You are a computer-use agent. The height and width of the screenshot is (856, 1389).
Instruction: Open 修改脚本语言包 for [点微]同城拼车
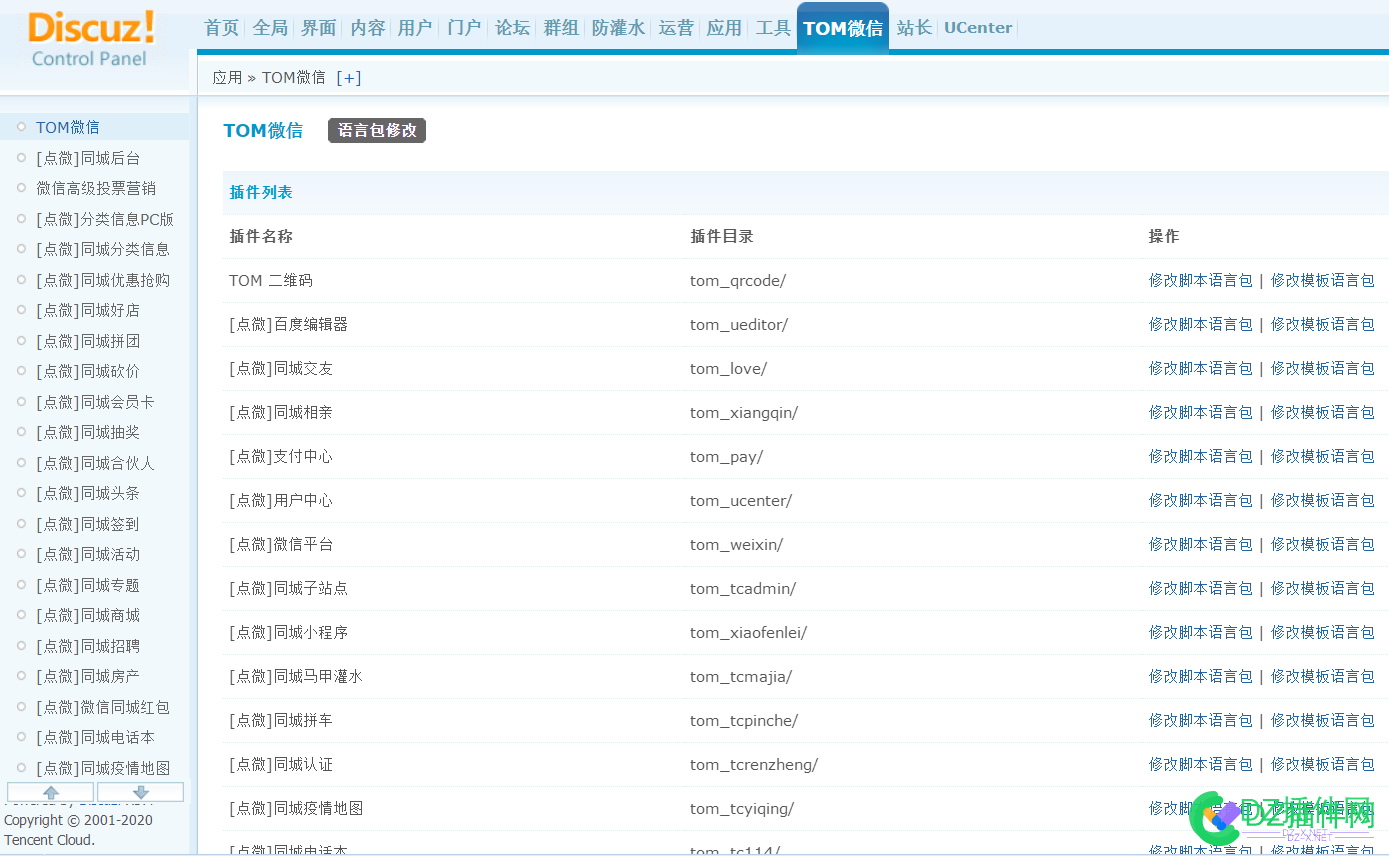point(1200,720)
